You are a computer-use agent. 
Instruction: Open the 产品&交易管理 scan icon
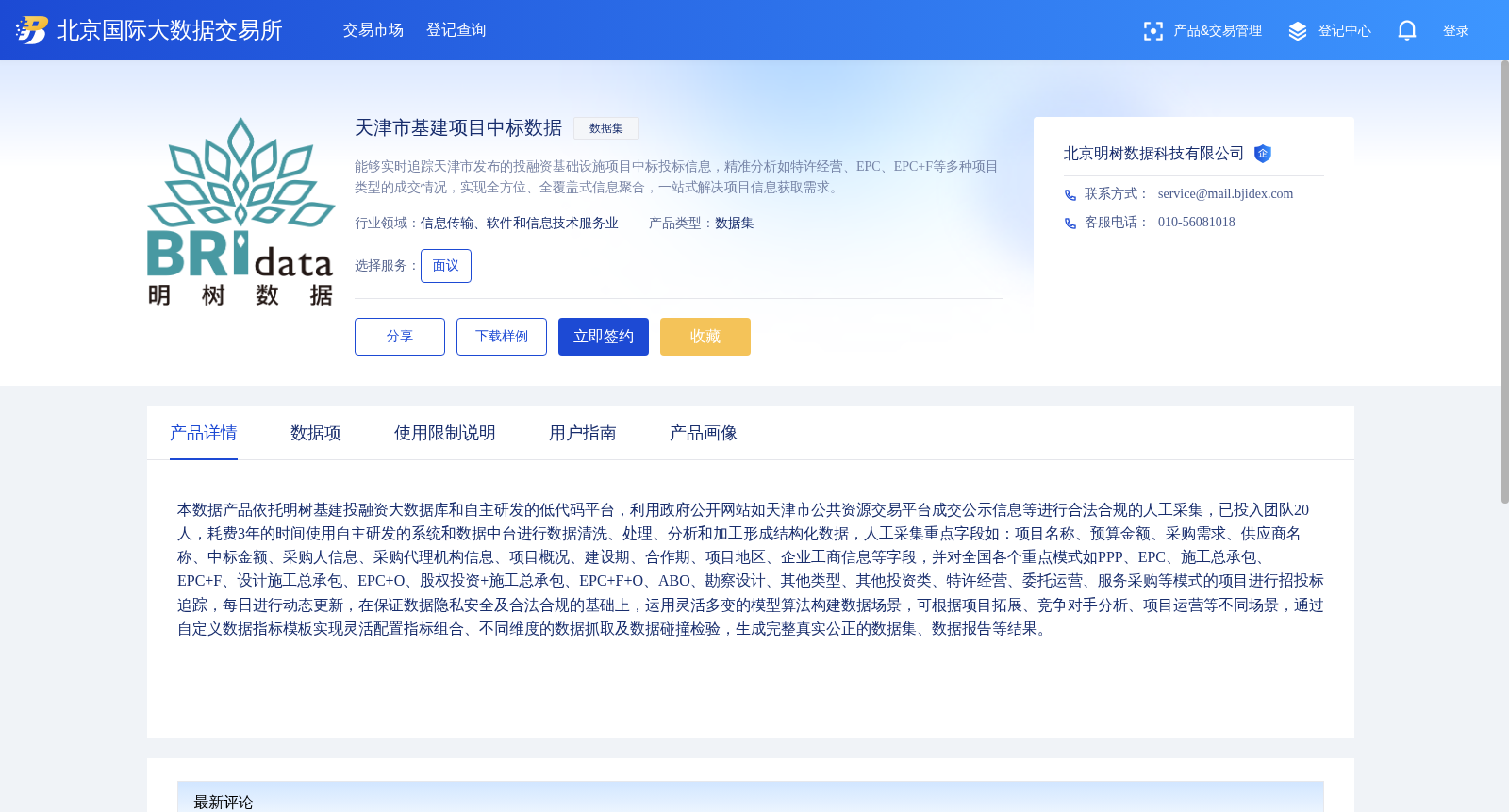[x=1152, y=31]
